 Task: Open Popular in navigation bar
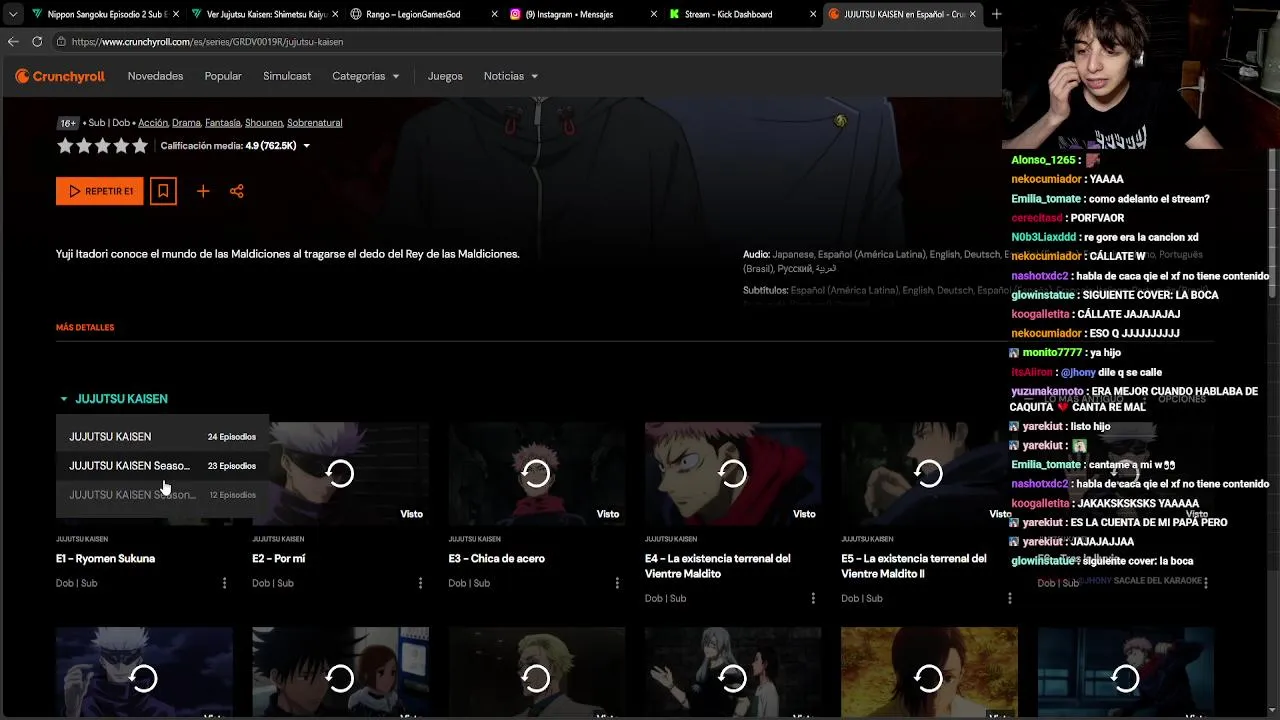click(x=223, y=76)
